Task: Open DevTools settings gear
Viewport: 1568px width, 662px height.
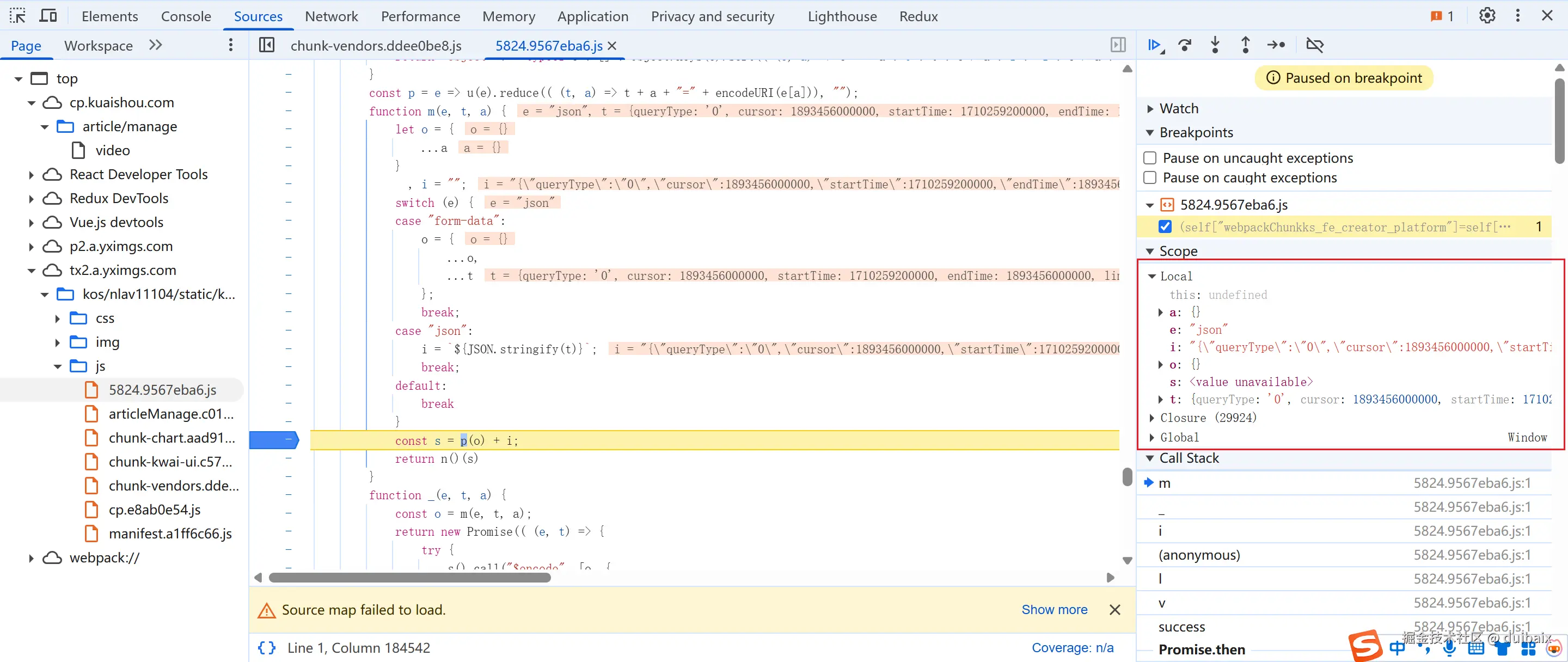Action: click(1487, 16)
